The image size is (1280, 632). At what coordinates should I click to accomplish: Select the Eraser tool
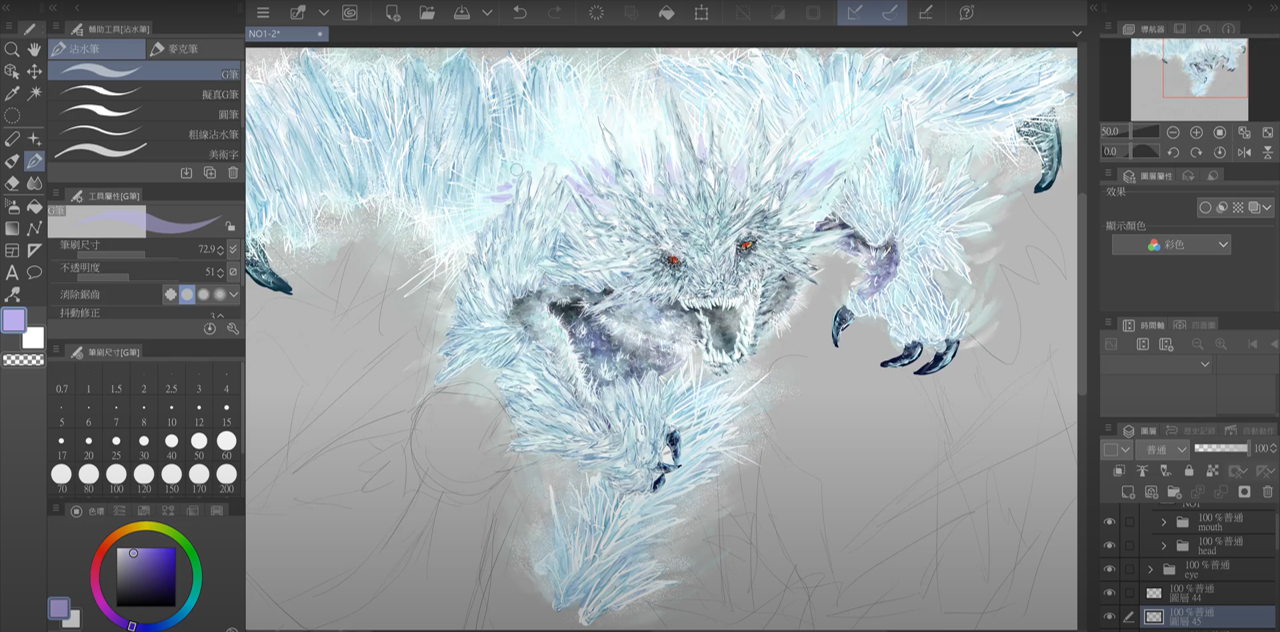click(x=12, y=183)
